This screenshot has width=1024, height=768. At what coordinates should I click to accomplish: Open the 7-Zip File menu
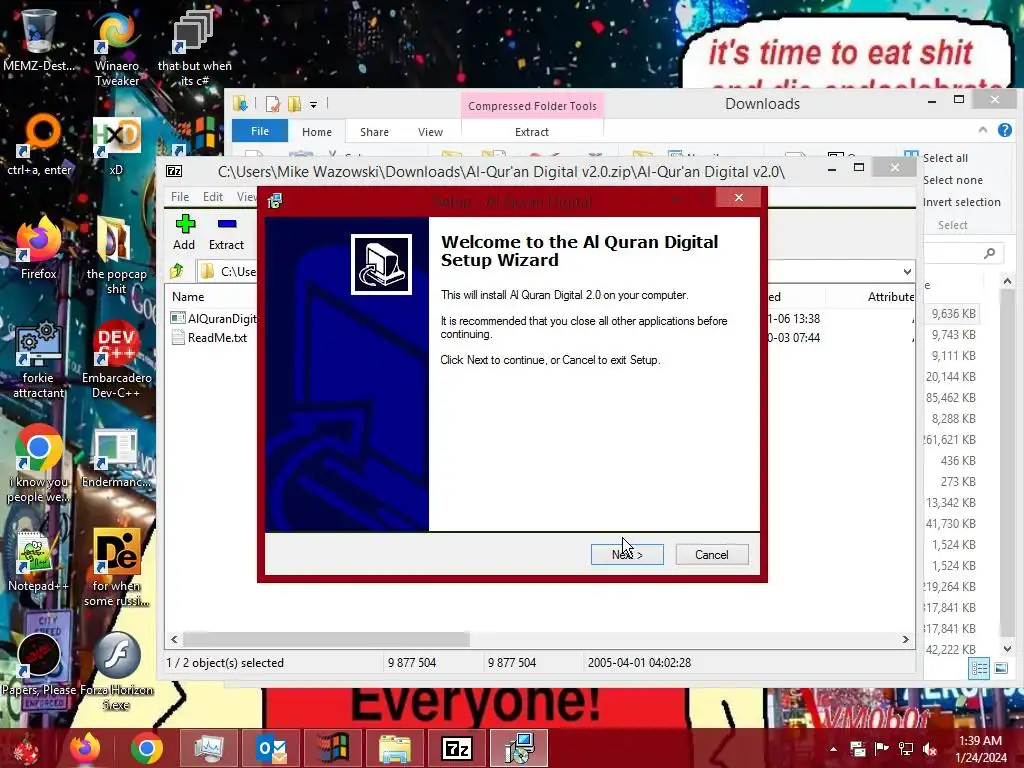tap(180, 197)
